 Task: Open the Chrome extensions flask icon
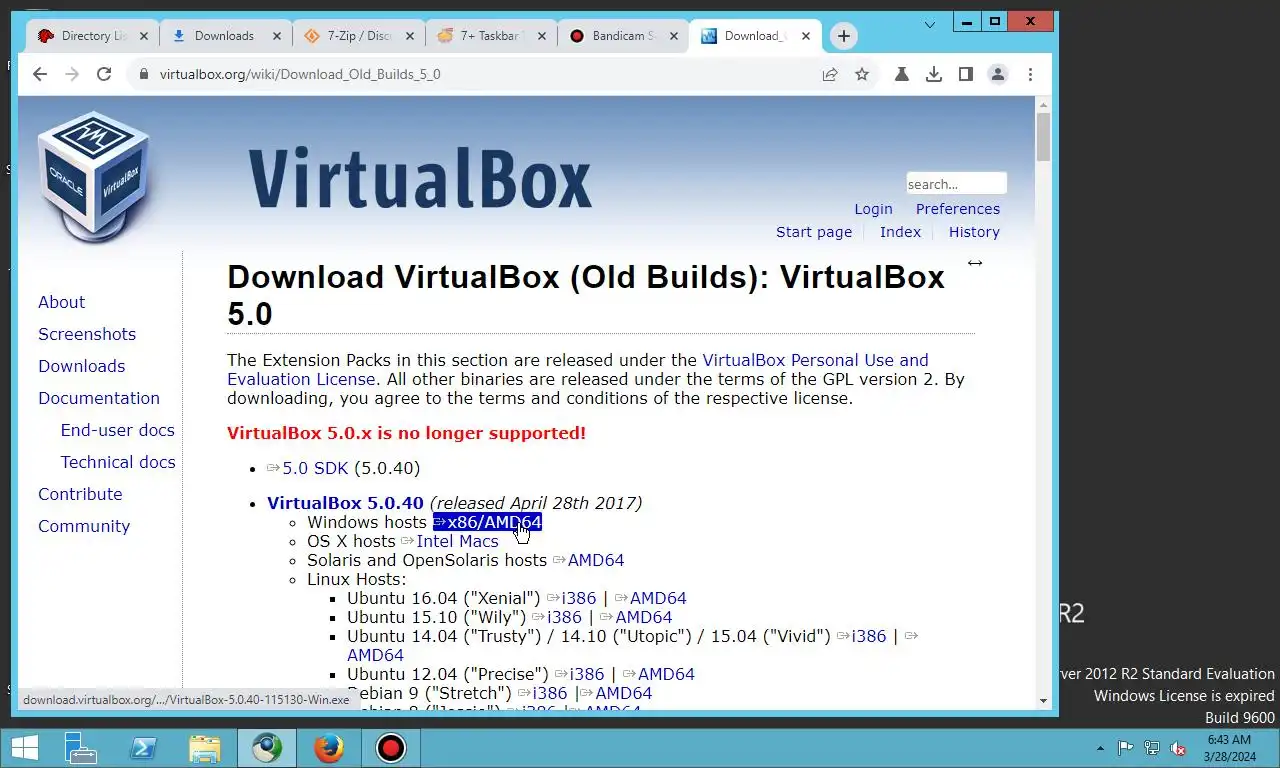(902, 74)
